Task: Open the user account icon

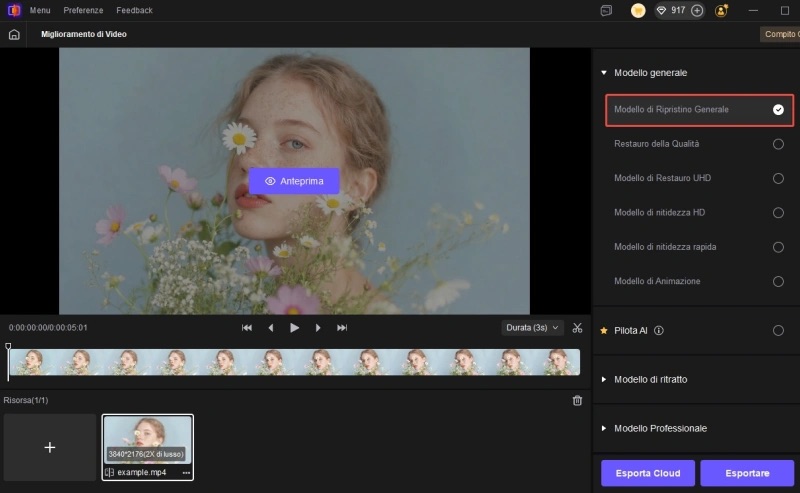Action: tap(722, 10)
